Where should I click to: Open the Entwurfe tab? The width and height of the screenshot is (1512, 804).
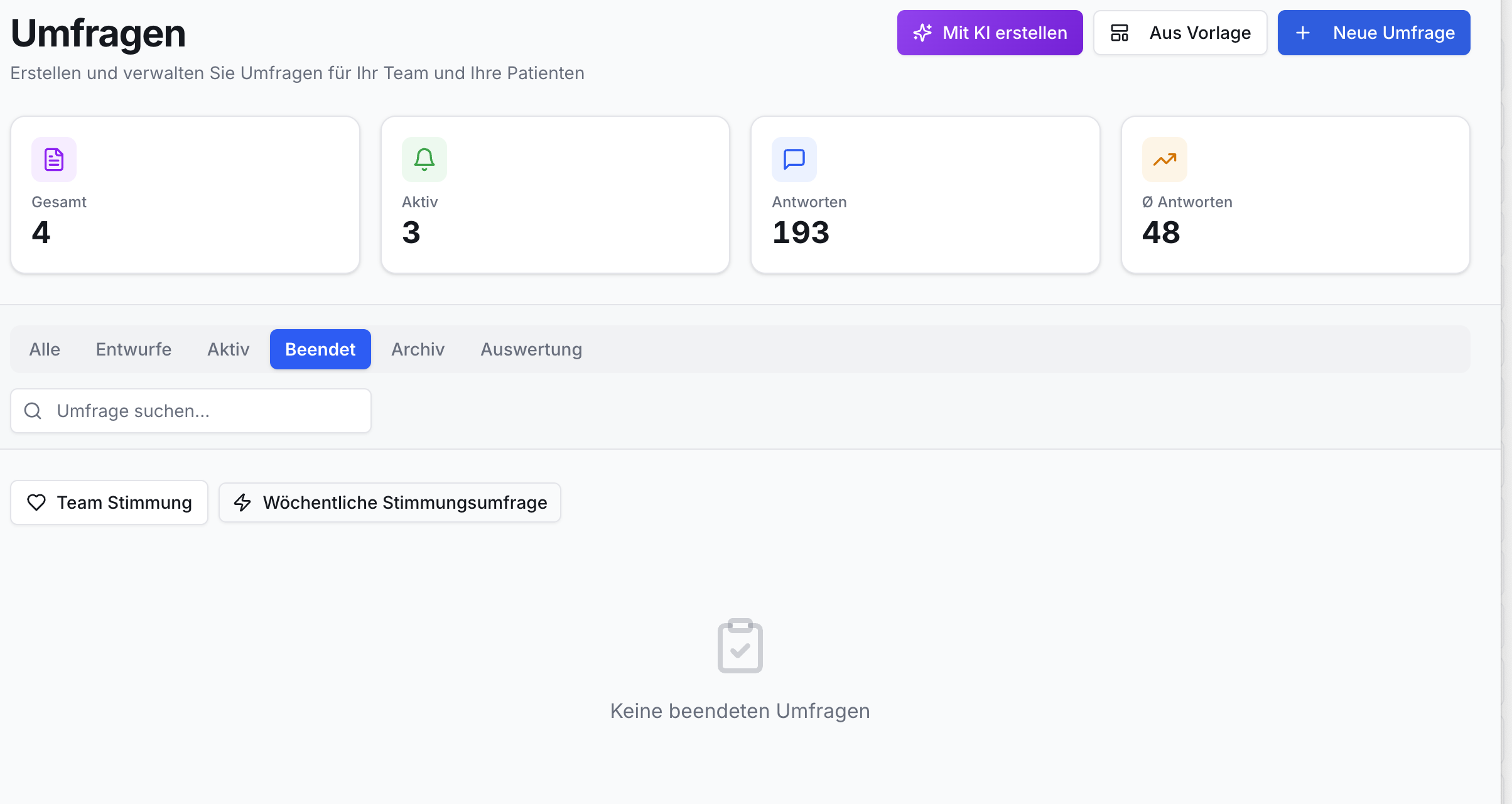pyautogui.click(x=134, y=349)
